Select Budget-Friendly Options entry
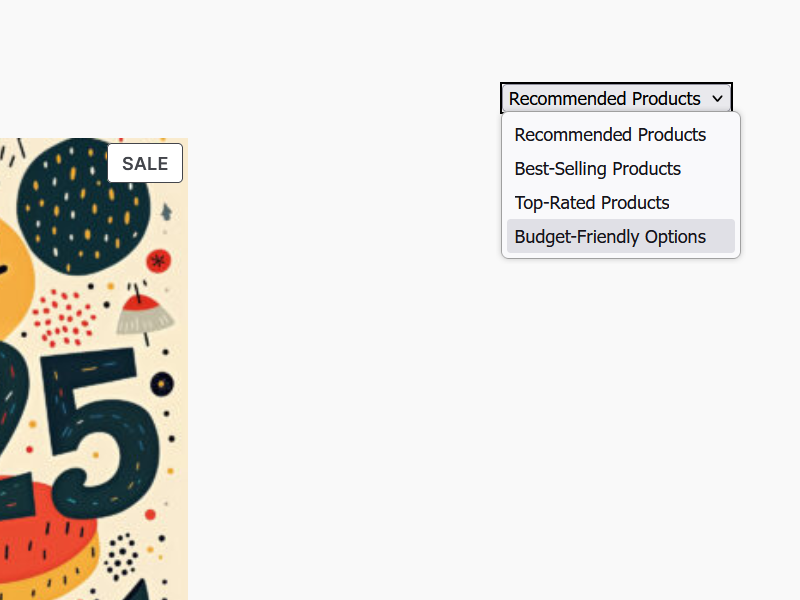 (x=610, y=237)
